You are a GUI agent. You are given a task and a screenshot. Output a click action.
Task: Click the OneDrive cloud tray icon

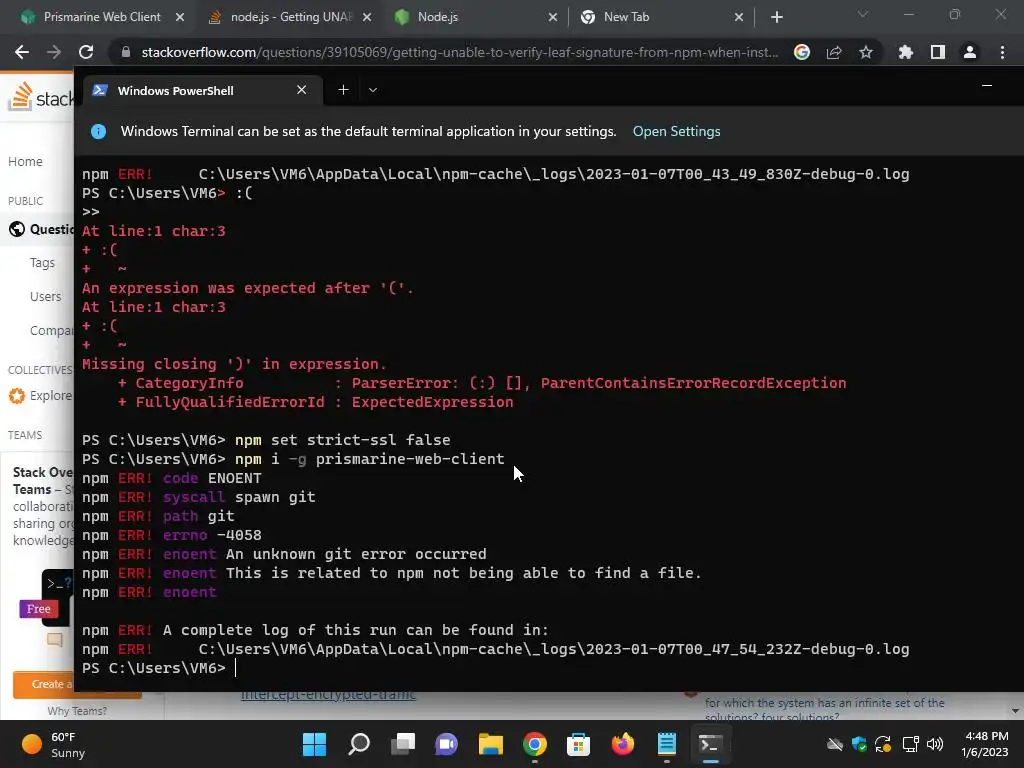click(835, 744)
